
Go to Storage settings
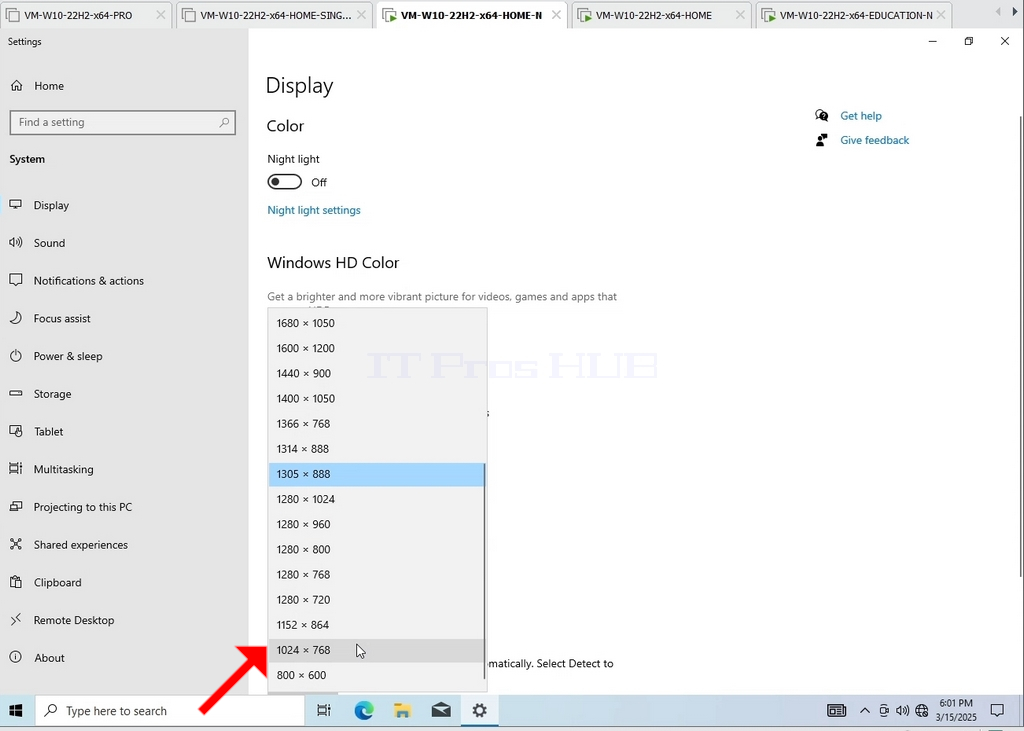(x=124, y=394)
